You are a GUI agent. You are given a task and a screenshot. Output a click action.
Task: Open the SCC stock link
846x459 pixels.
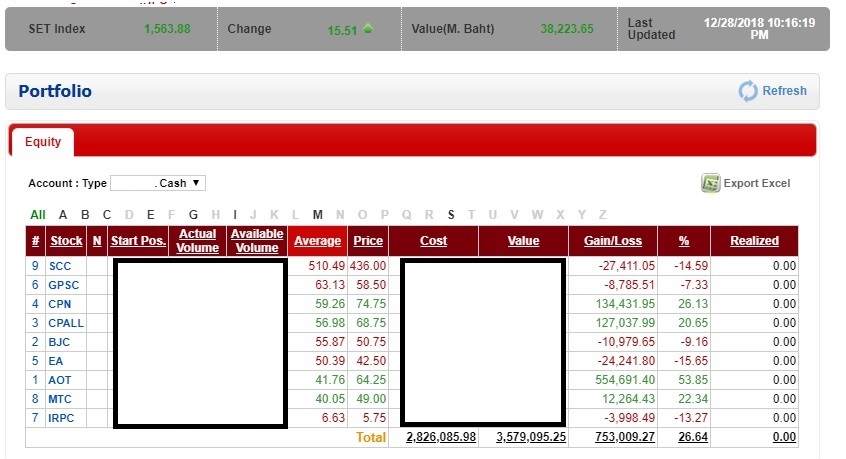pyautogui.click(x=60, y=266)
